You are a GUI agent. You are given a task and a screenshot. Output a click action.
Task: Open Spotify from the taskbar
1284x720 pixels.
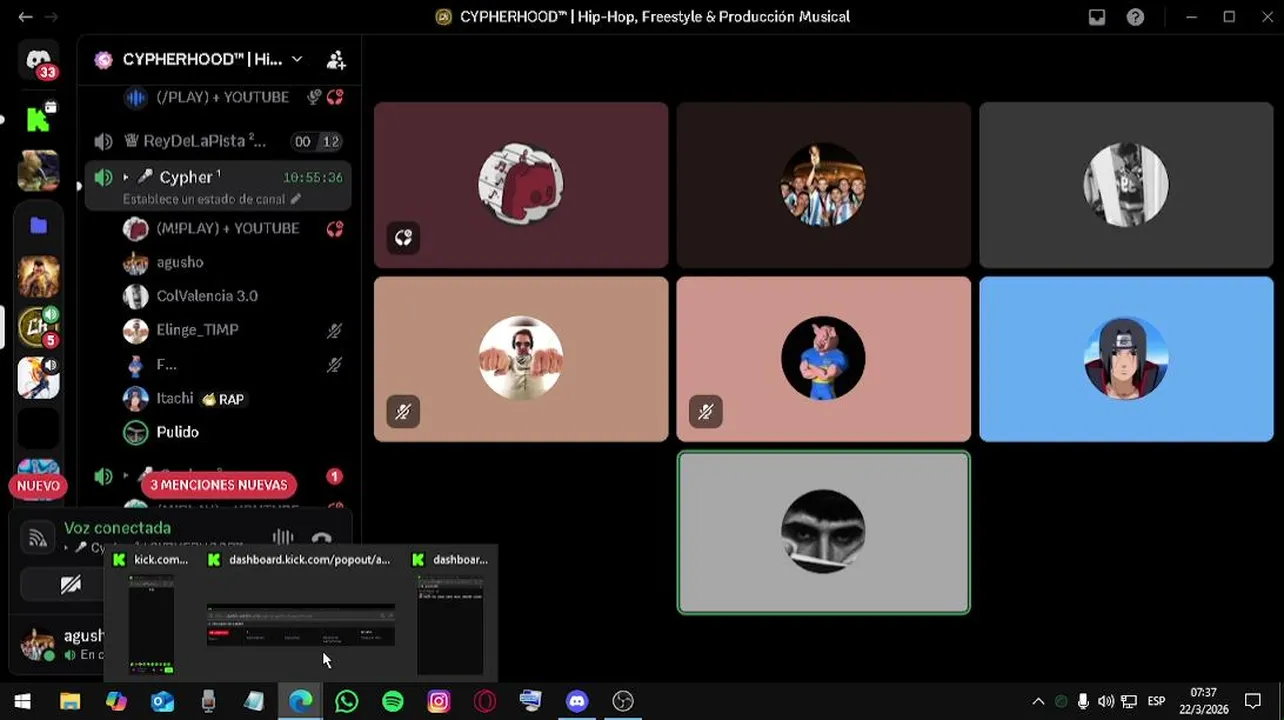[393, 701]
